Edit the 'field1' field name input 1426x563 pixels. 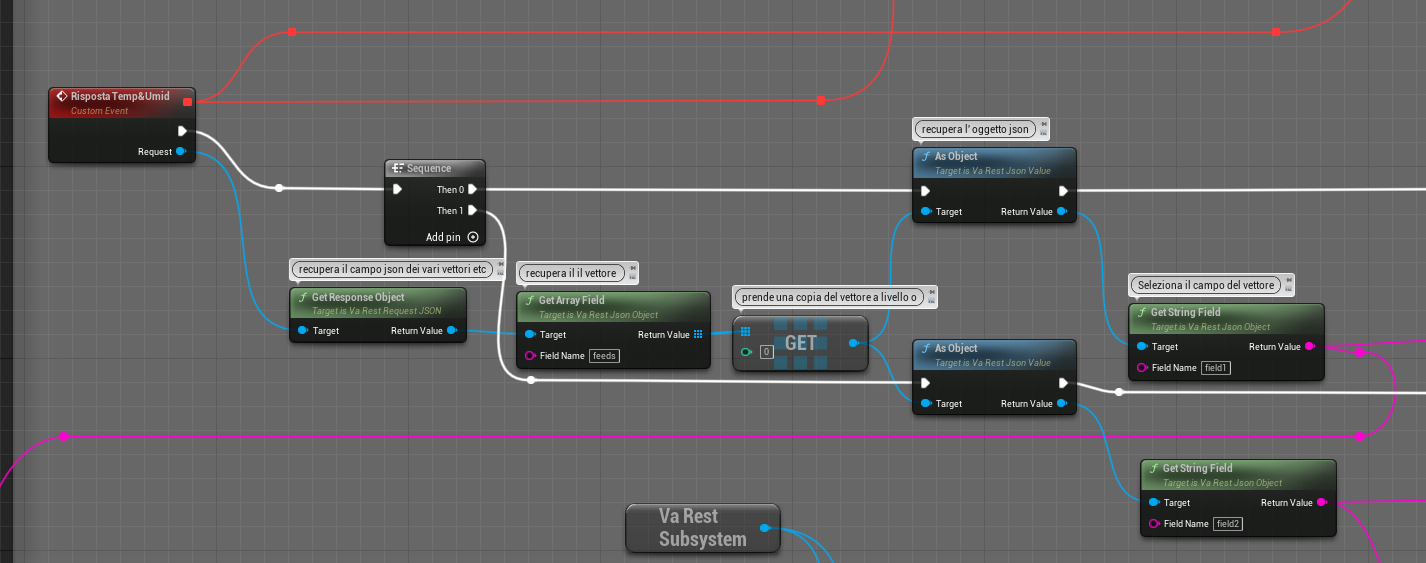(1216, 367)
